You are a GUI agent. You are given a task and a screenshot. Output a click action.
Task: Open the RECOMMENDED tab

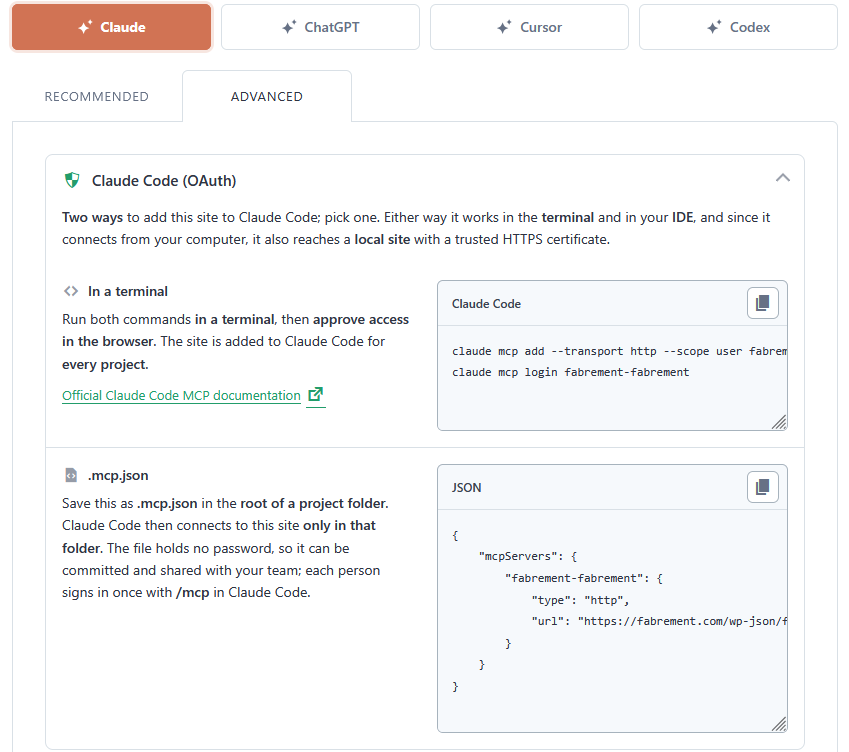pos(96,96)
